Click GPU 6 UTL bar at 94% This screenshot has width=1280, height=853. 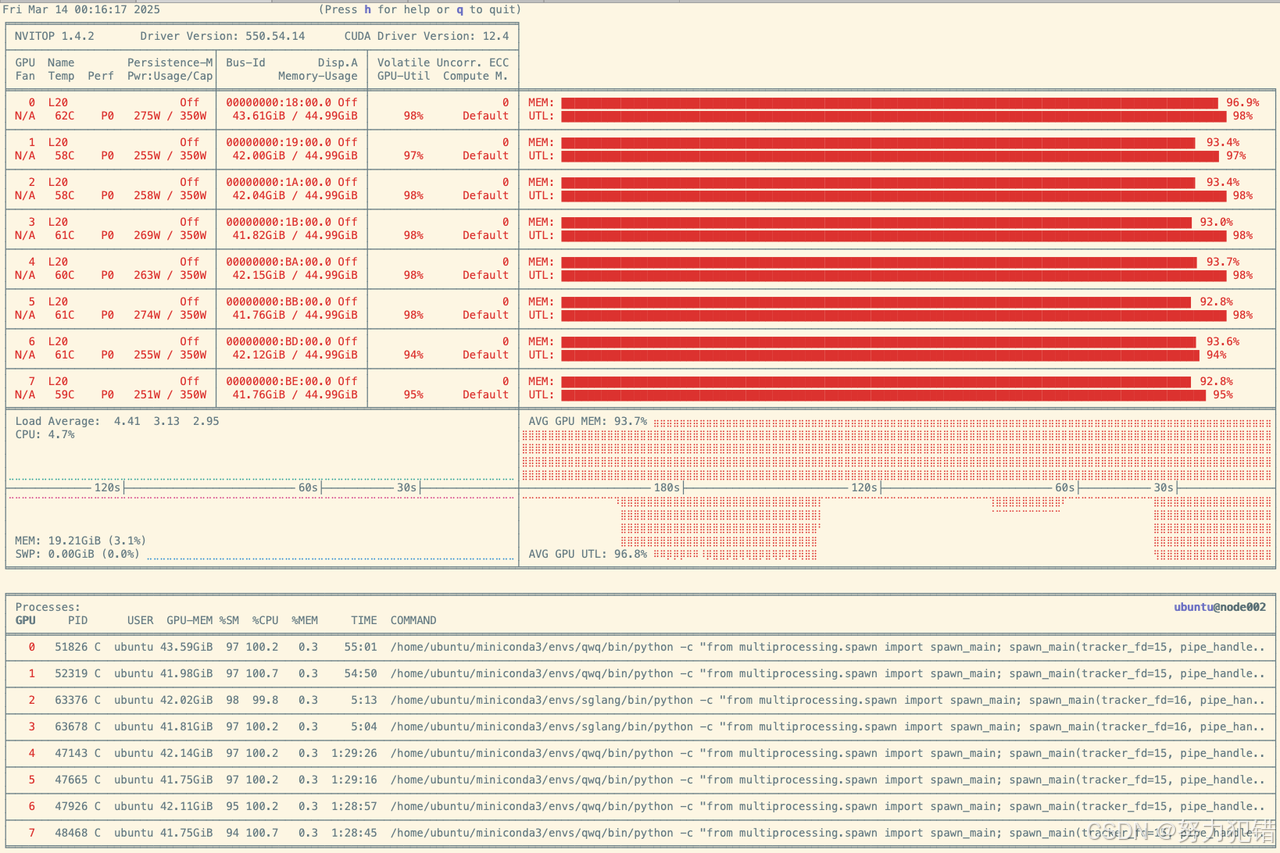pos(880,355)
